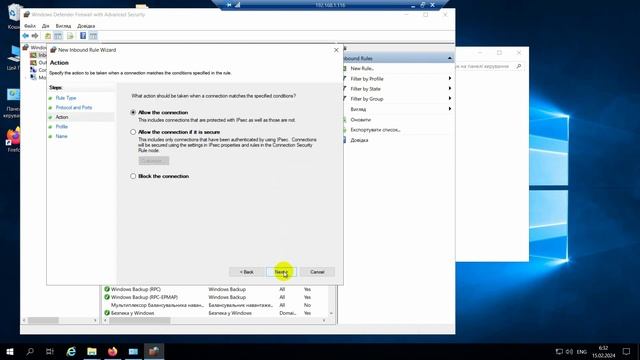Image resolution: width=640 pixels, height=360 pixels.
Task: Launch Internet Explorer from the taskbar
Action: point(71,351)
